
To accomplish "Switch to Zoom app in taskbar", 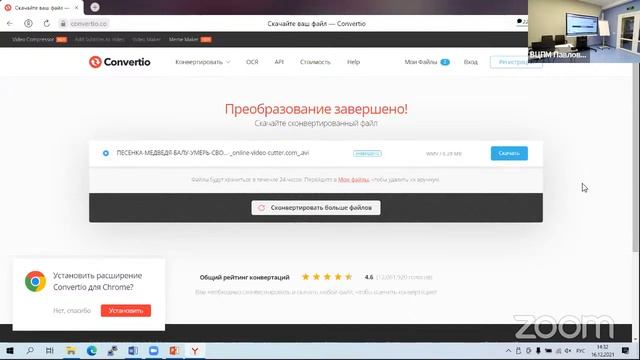I will (x=153, y=351).
